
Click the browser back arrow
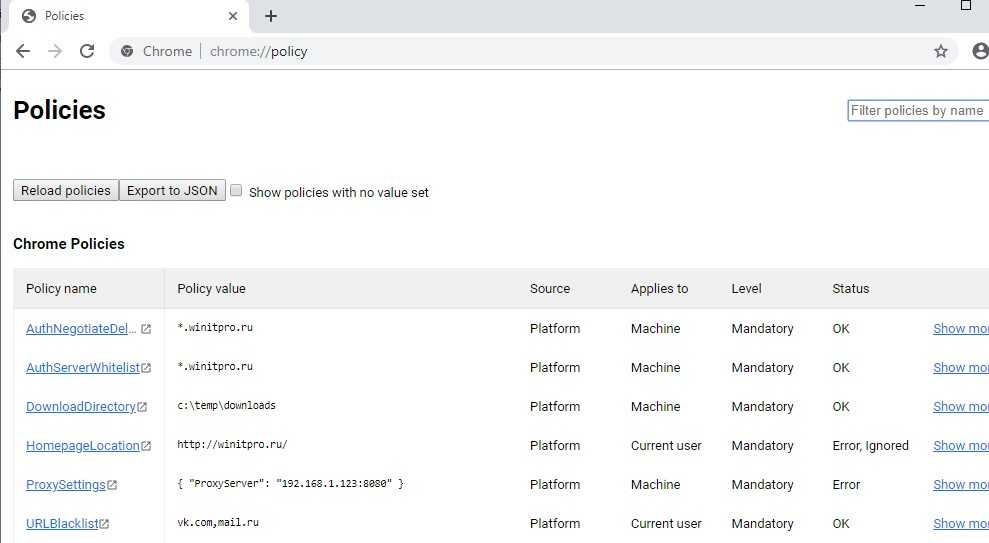(23, 51)
